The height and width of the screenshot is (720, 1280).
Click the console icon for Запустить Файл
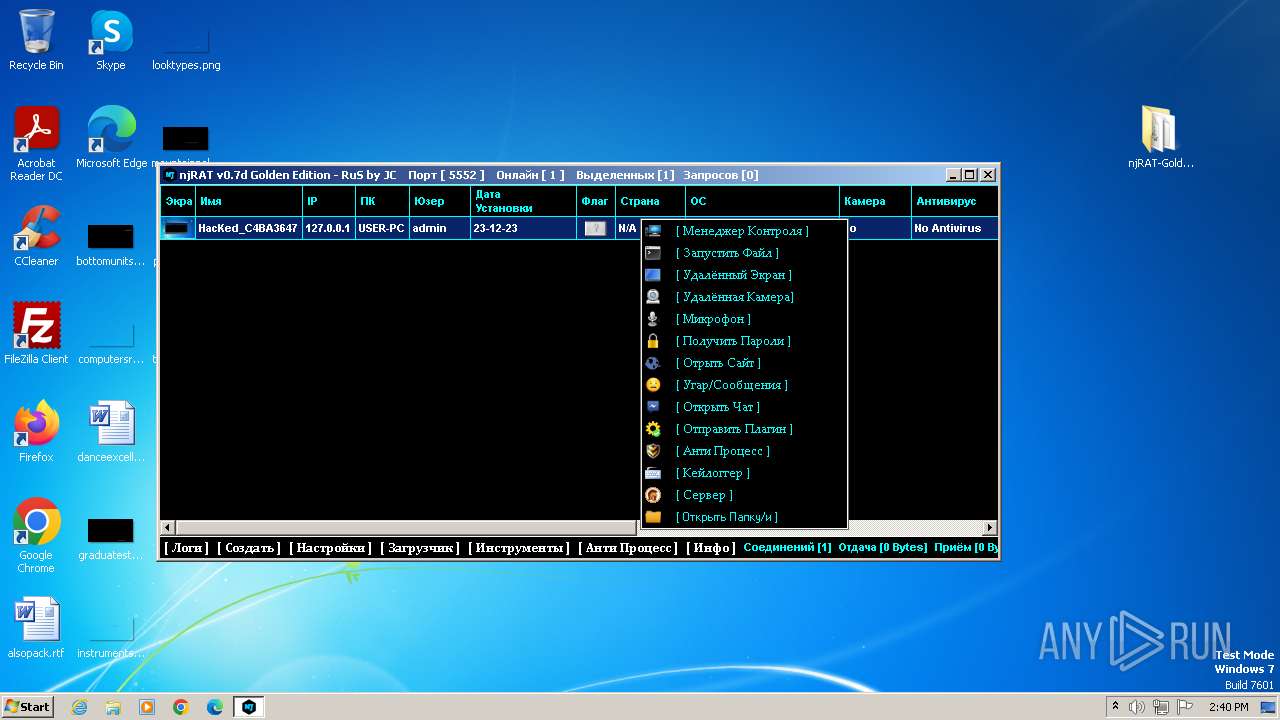click(653, 253)
